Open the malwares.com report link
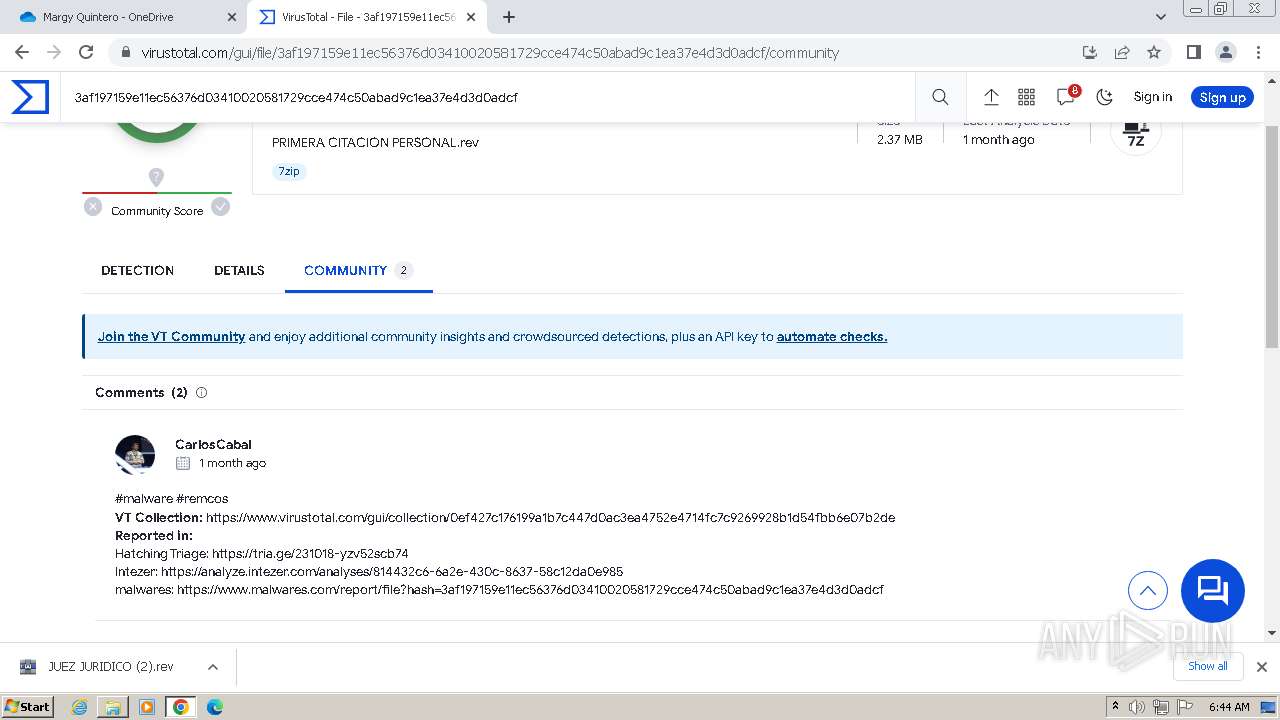 coord(530,590)
